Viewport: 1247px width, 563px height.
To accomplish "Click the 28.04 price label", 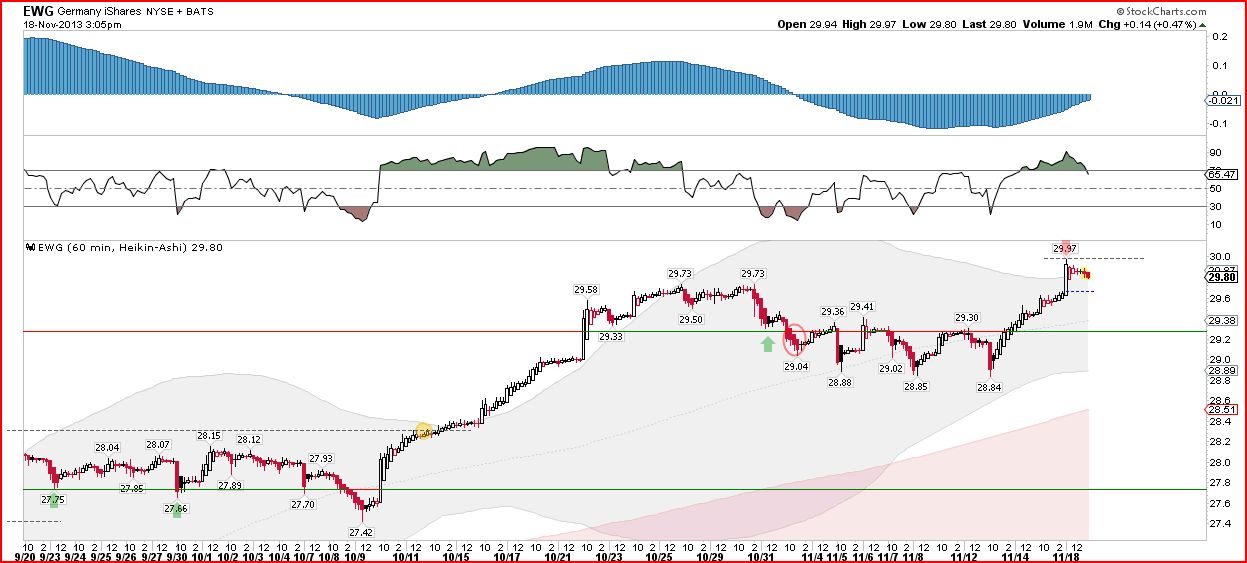I will click(x=107, y=447).
